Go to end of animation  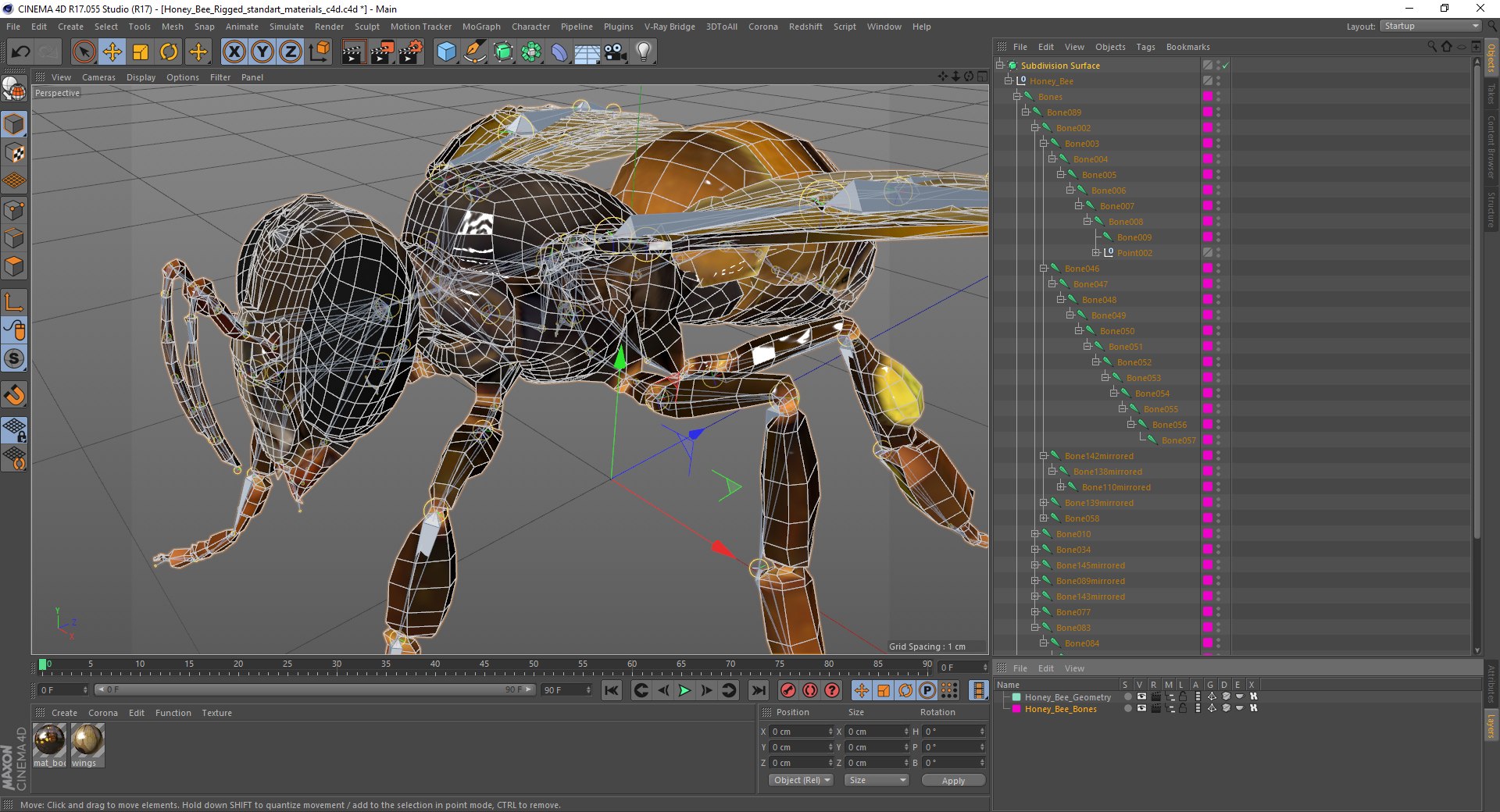759,690
